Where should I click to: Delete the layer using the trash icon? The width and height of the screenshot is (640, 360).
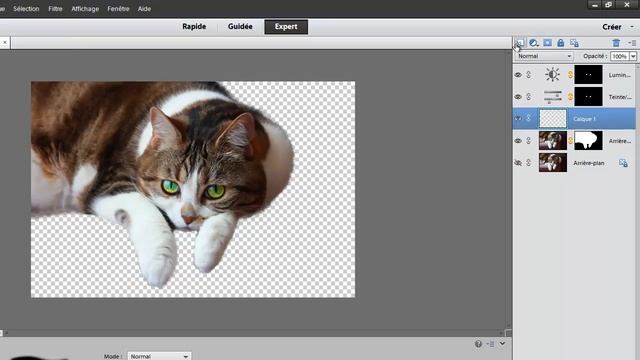coord(616,43)
